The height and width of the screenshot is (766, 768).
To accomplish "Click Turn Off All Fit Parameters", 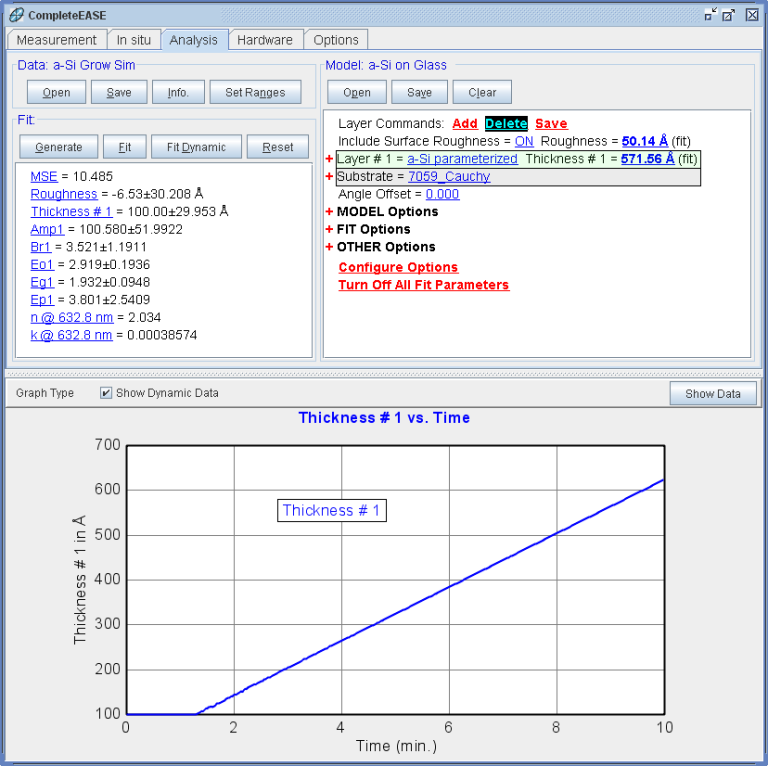I will [423, 285].
